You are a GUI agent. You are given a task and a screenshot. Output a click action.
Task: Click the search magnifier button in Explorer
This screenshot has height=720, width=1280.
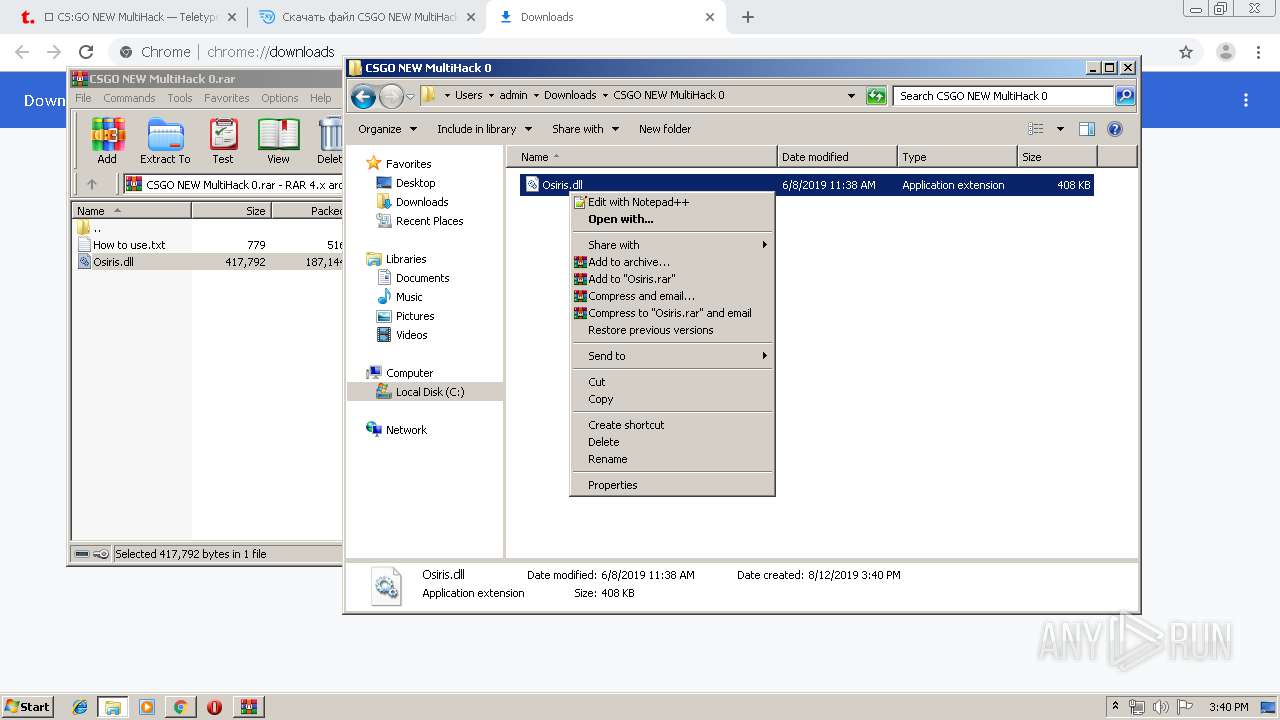[x=1125, y=96]
